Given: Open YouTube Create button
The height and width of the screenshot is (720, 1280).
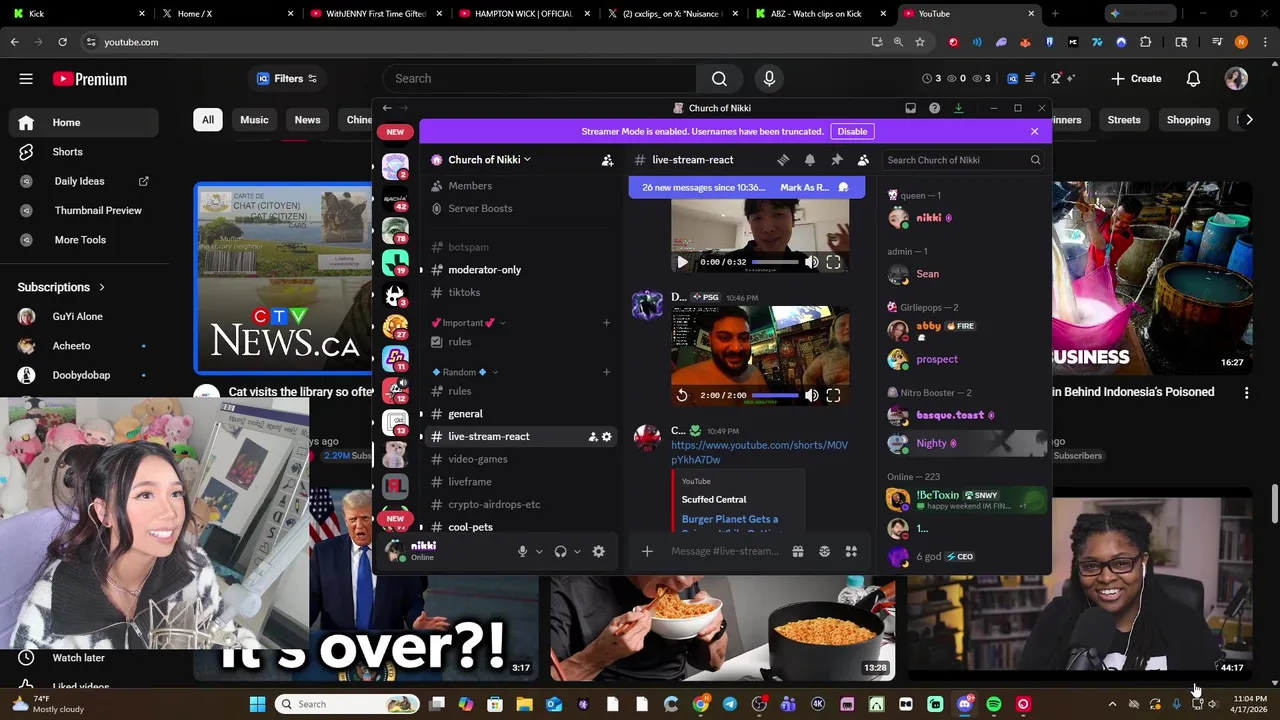Looking at the screenshot, I should pyautogui.click(x=1136, y=79).
